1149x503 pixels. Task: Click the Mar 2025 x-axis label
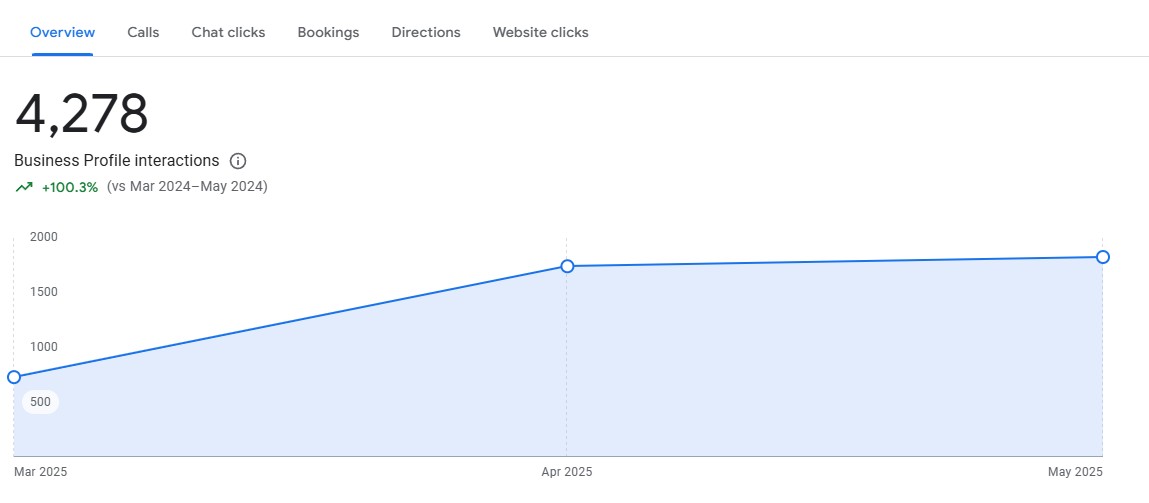[40, 472]
